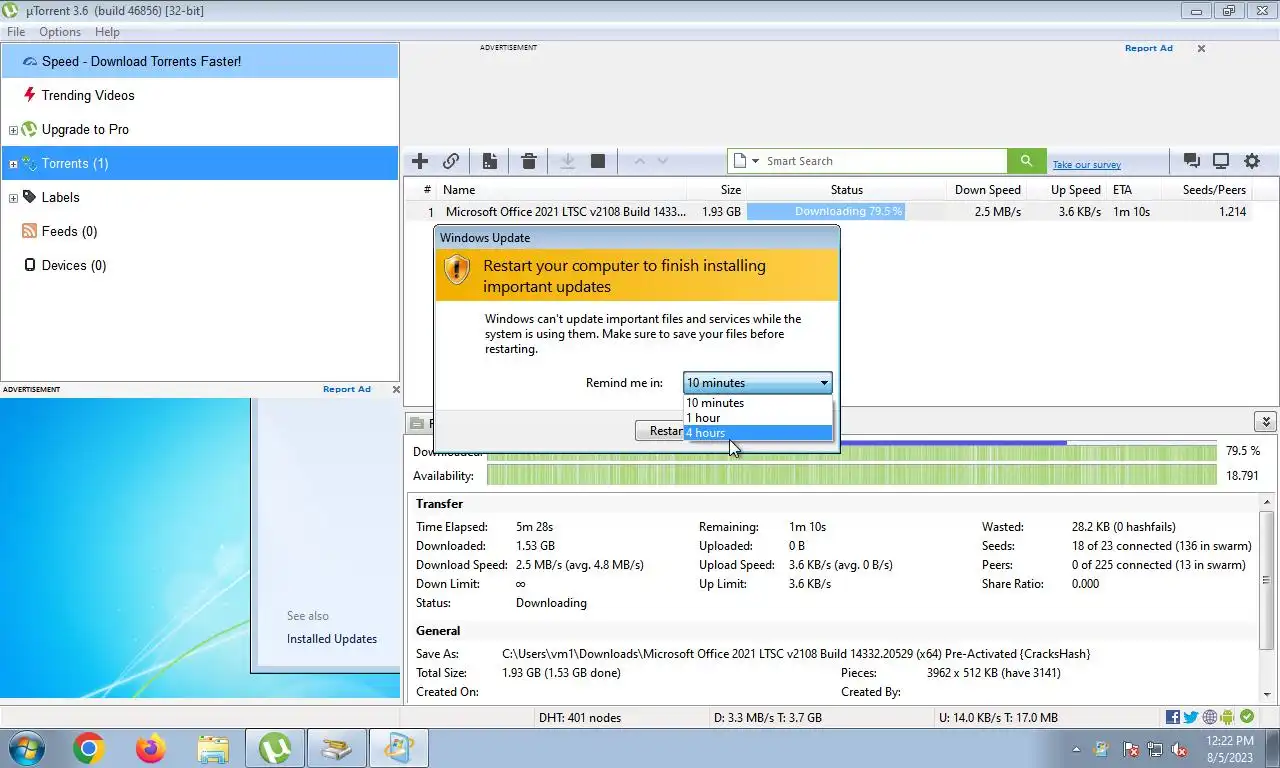Click the Windows Start orb
The height and width of the screenshot is (768, 1280).
click(x=26, y=748)
